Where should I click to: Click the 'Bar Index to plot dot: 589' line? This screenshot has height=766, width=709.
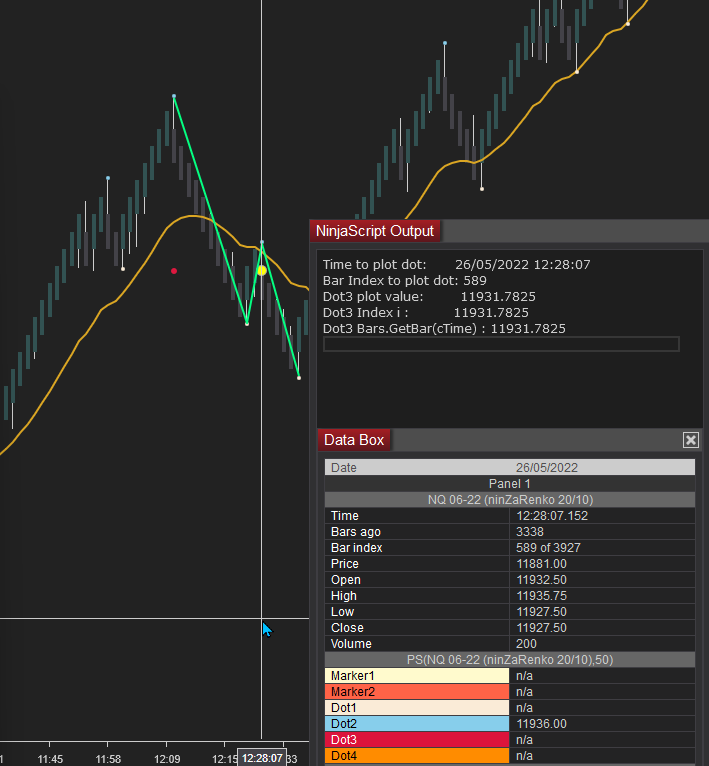tap(405, 280)
